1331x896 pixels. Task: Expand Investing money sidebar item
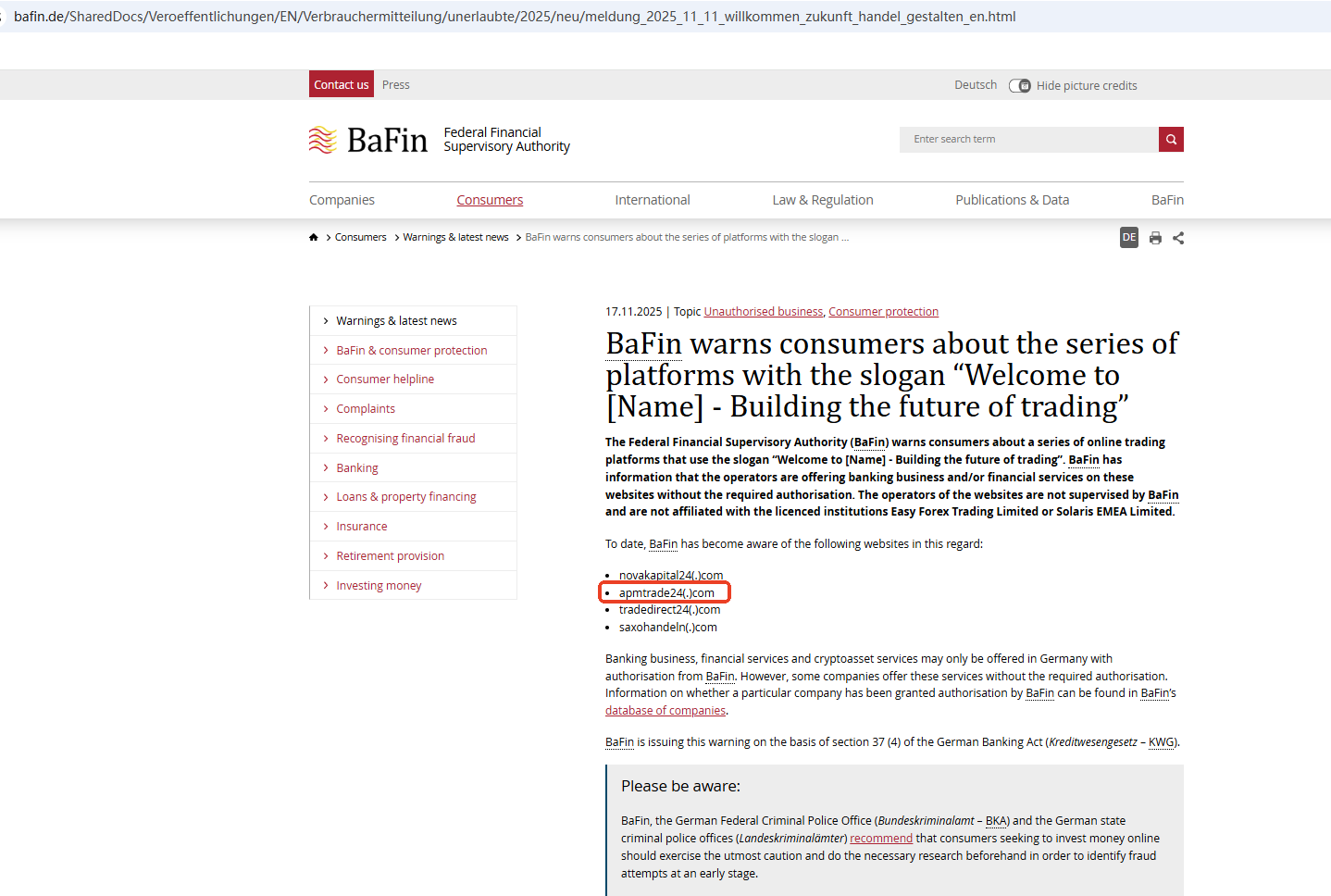click(413, 586)
